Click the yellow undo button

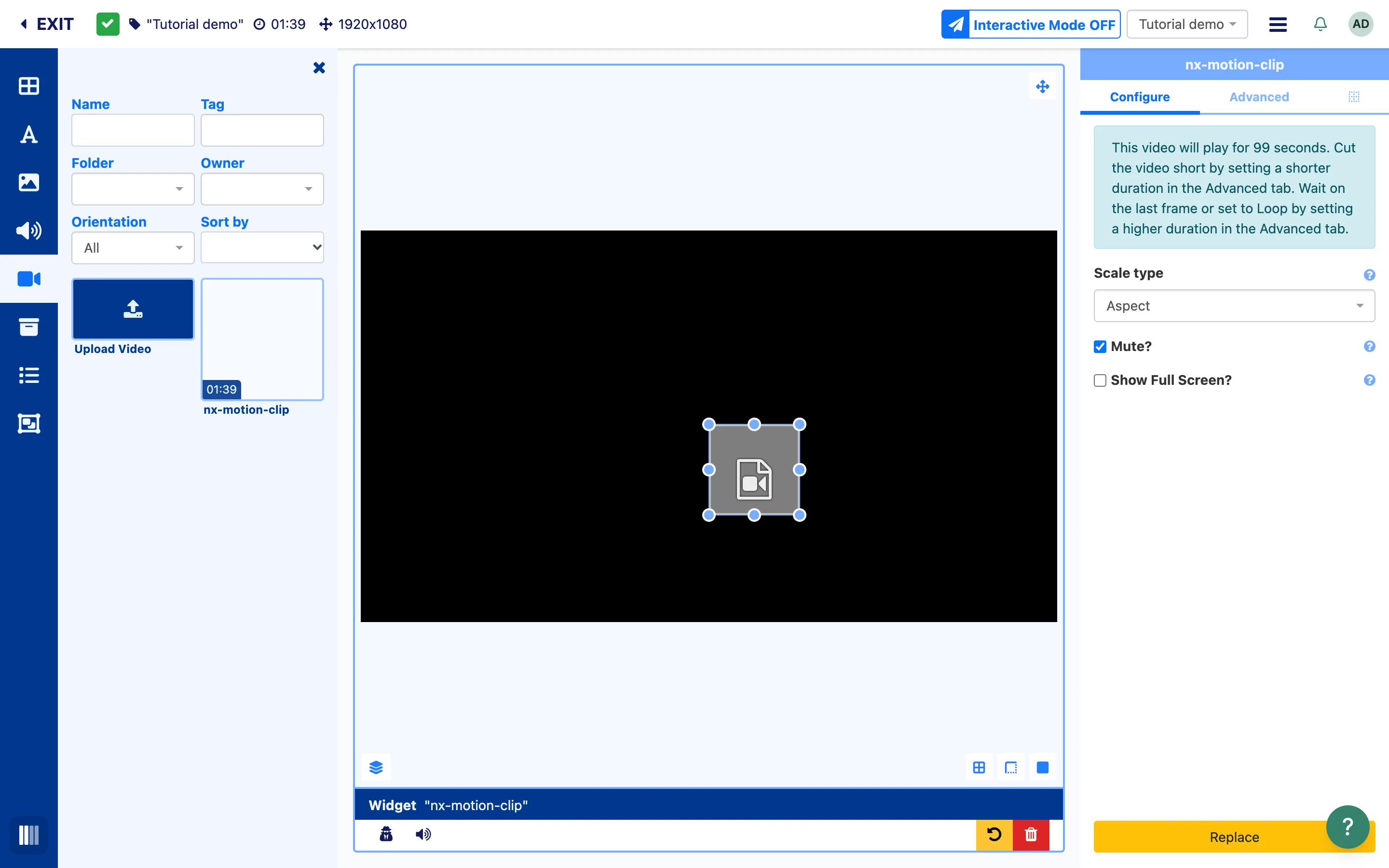pos(994,835)
